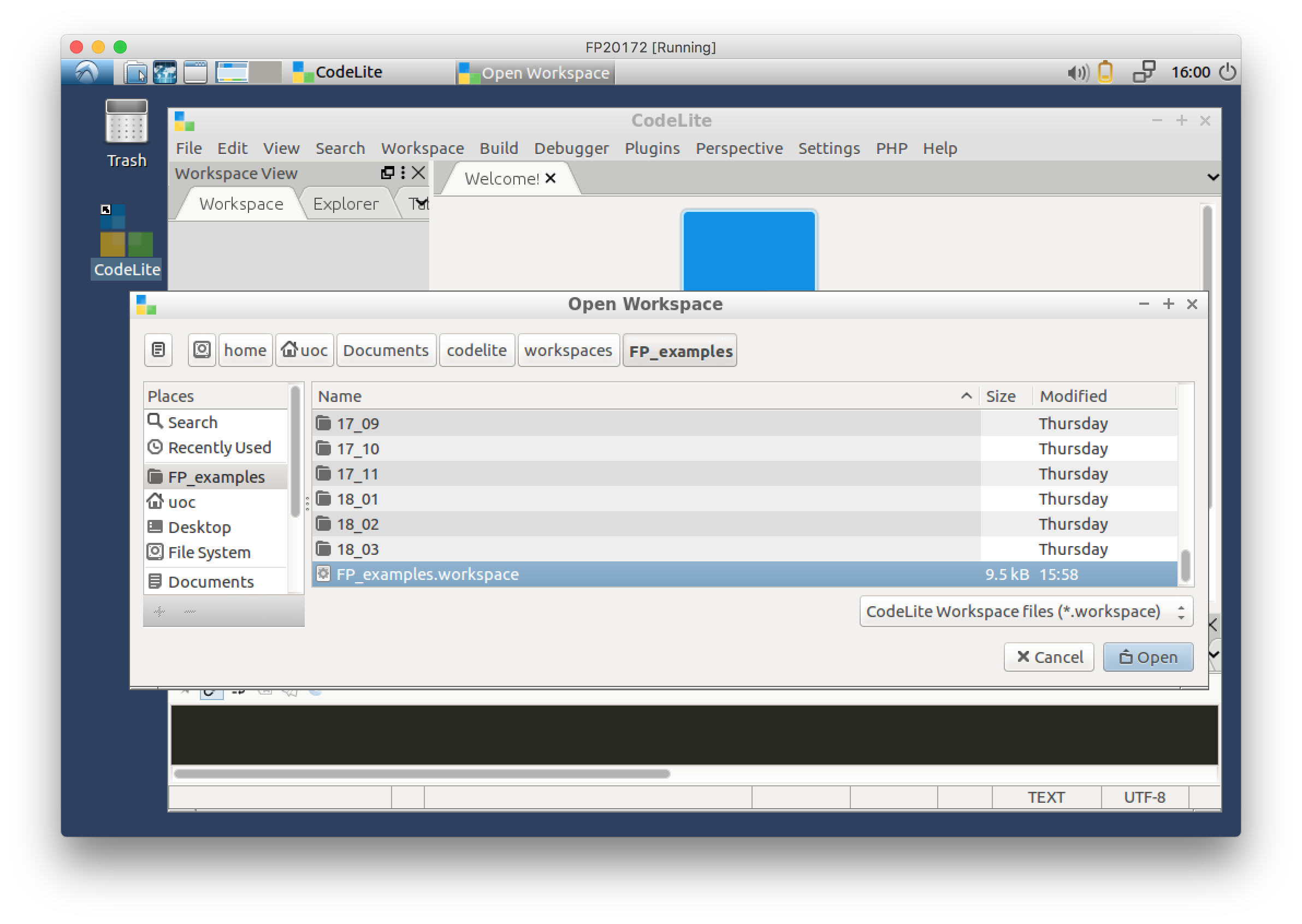Expand the editor tab list chevron
Screen dimensions: 1302x924
pyautogui.click(x=1212, y=177)
